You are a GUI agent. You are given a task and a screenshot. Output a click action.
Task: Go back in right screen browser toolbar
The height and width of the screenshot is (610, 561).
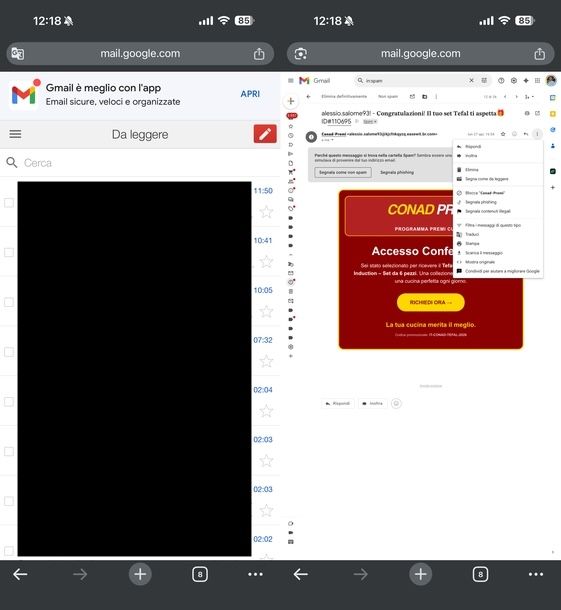coord(300,574)
